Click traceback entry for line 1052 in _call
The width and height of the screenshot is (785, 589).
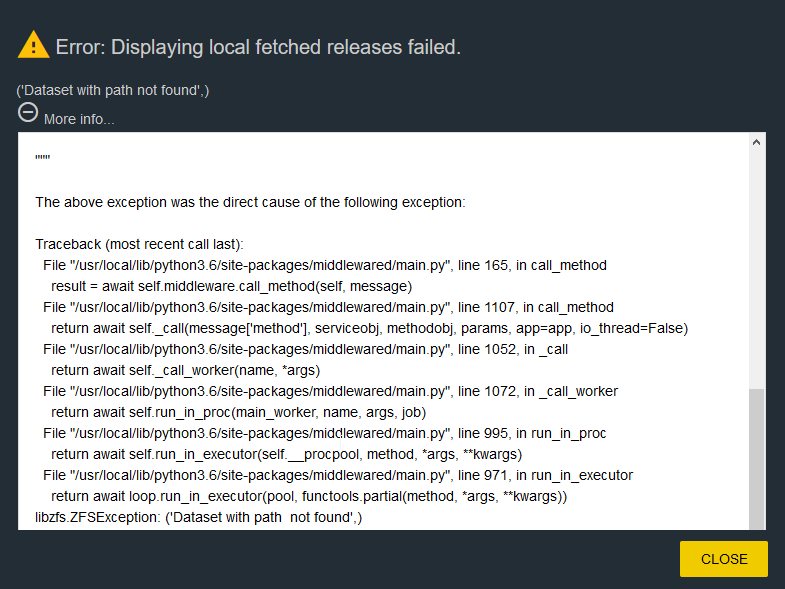point(305,350)
